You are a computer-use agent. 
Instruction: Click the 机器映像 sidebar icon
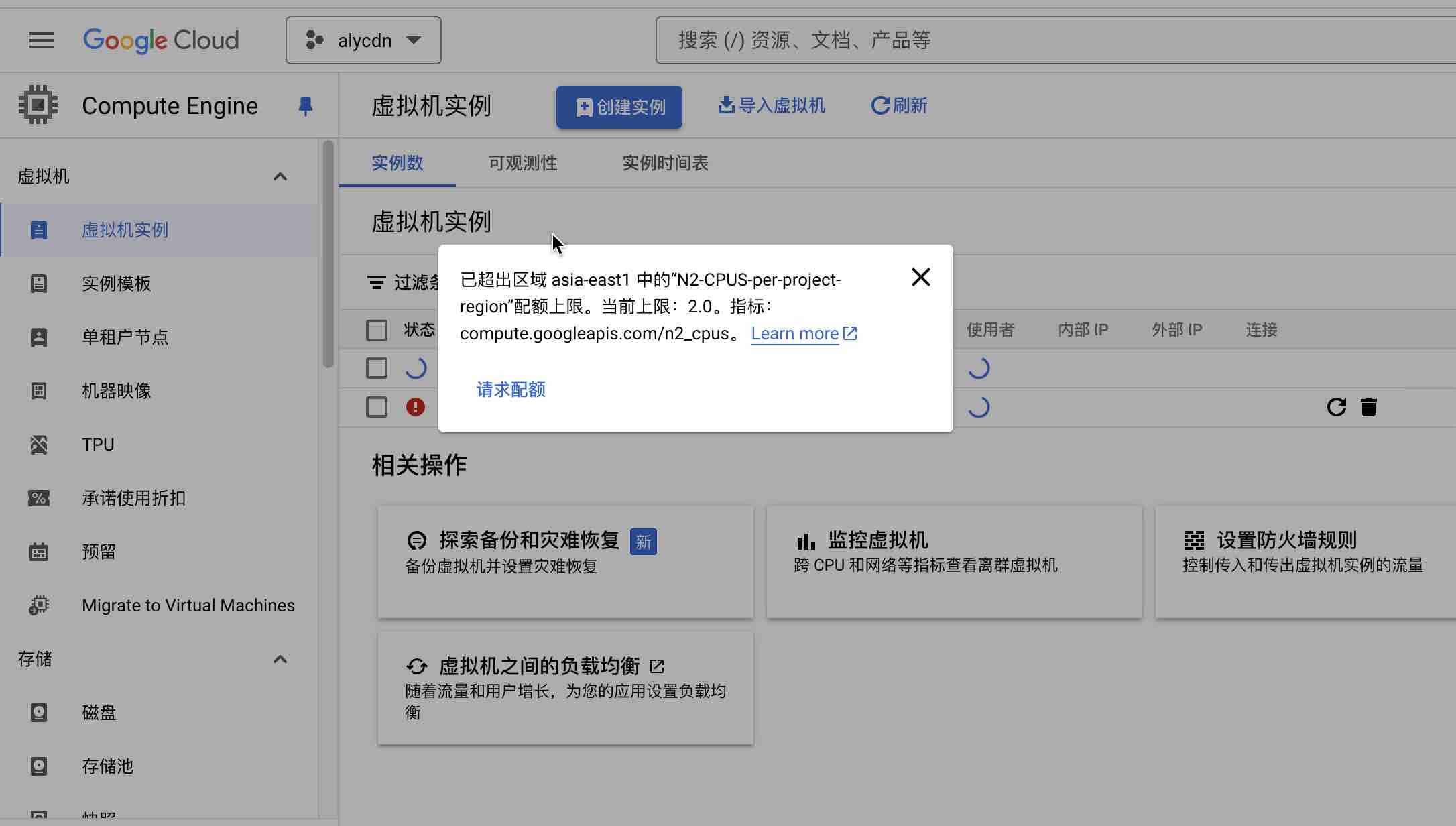point(39,391)
